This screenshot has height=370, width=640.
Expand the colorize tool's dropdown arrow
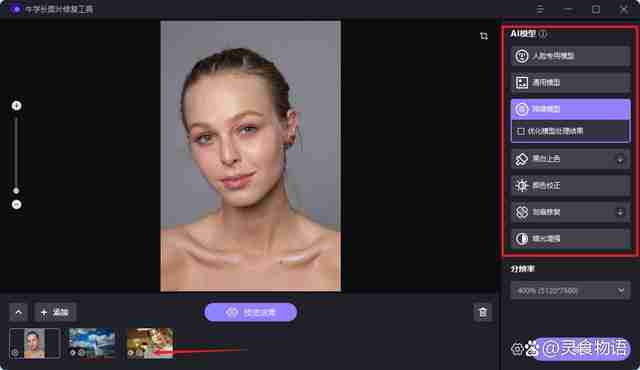(620, 160)
